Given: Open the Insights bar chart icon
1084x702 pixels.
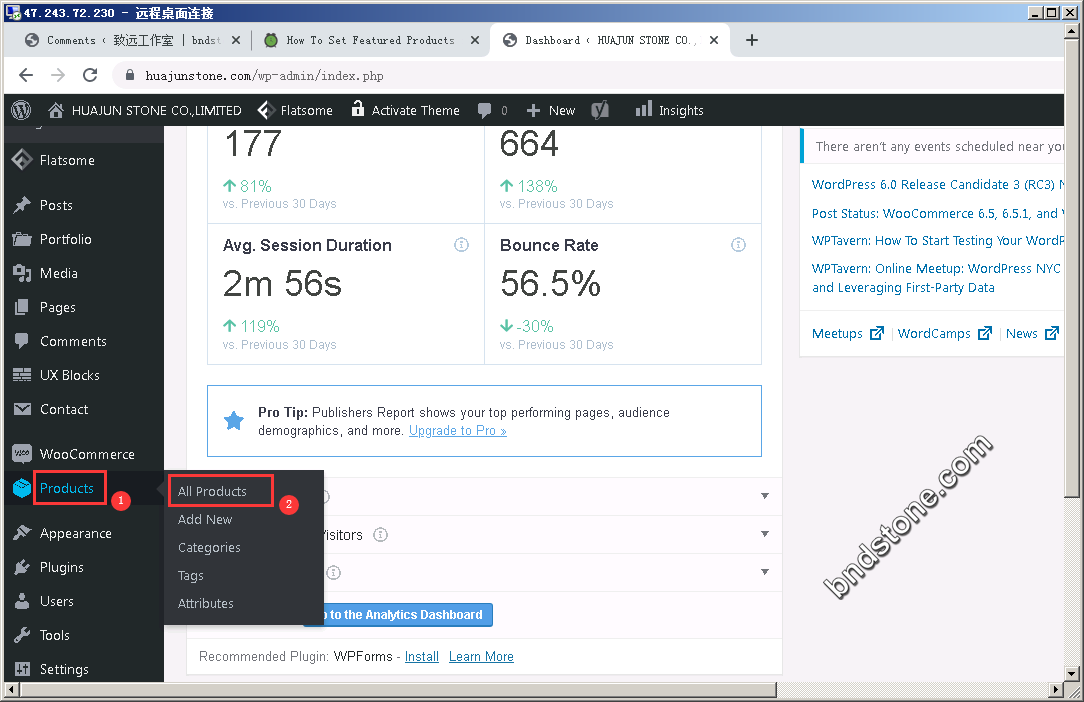Looking at the screenshot, I should tap(644, 109).
